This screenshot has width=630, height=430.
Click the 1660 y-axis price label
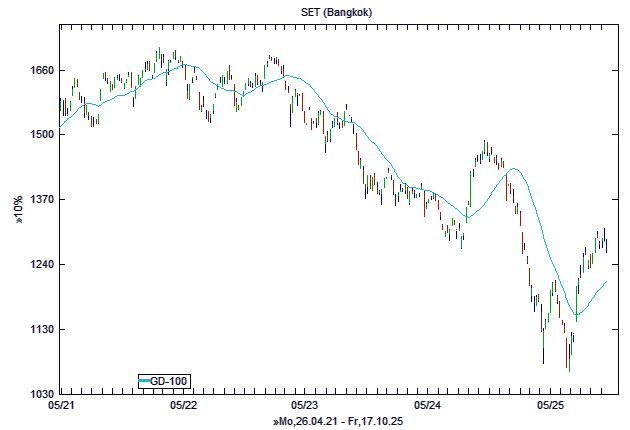point(40,71)
